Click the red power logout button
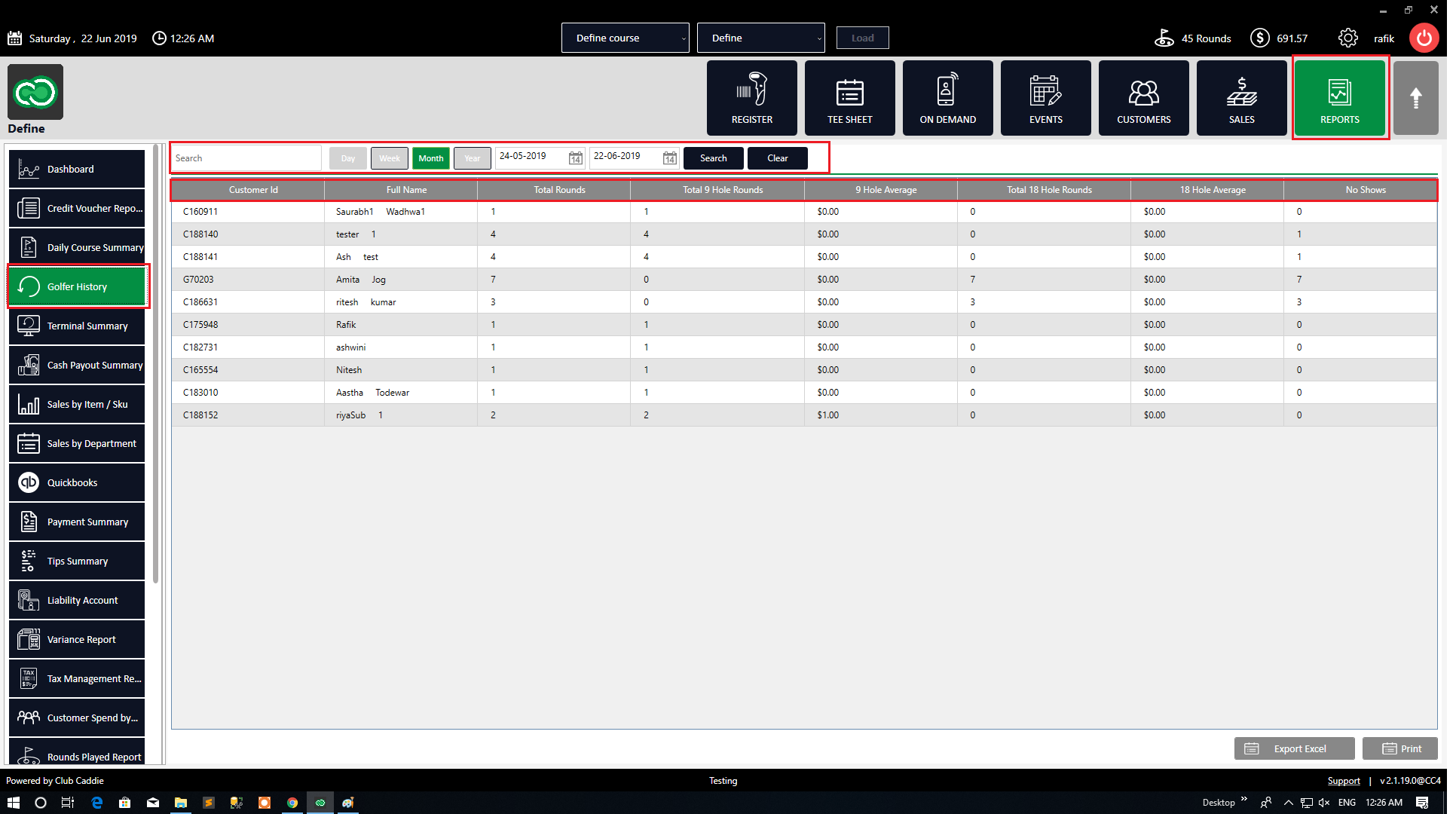The height and width of the screenshot is (814, 1456). pyautogui.click(x=1424, y=38)
